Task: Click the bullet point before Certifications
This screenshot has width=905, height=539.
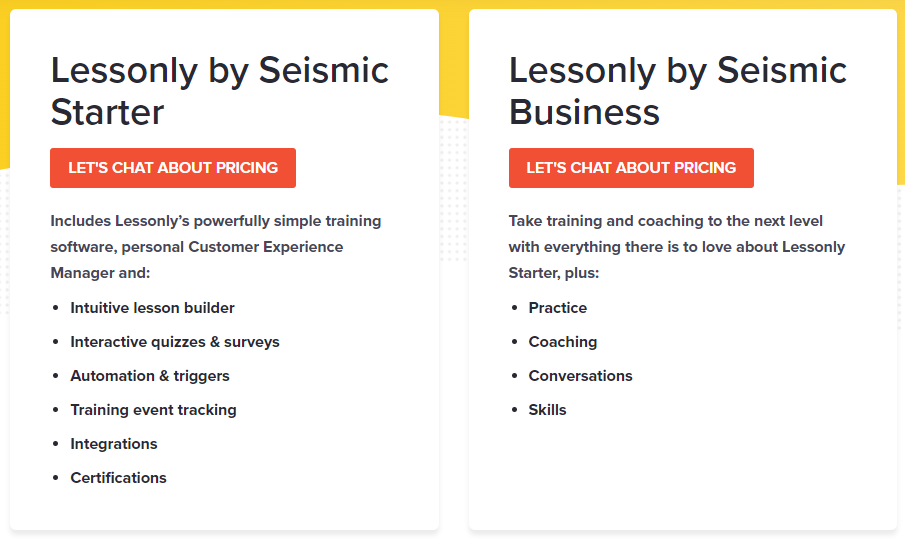Action: [x=55, y=478]
